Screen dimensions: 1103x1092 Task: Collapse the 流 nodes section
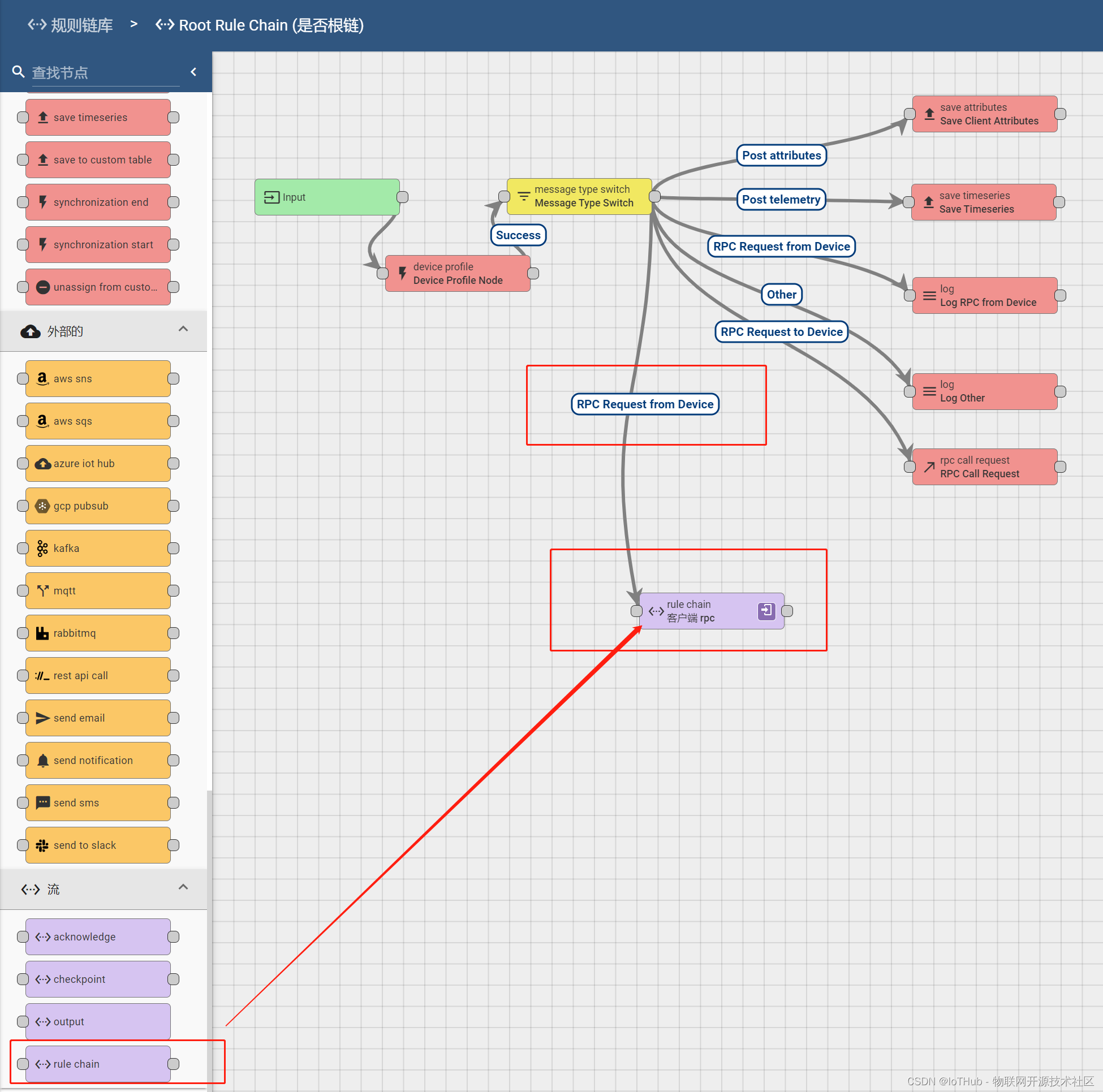pos(183,888)
